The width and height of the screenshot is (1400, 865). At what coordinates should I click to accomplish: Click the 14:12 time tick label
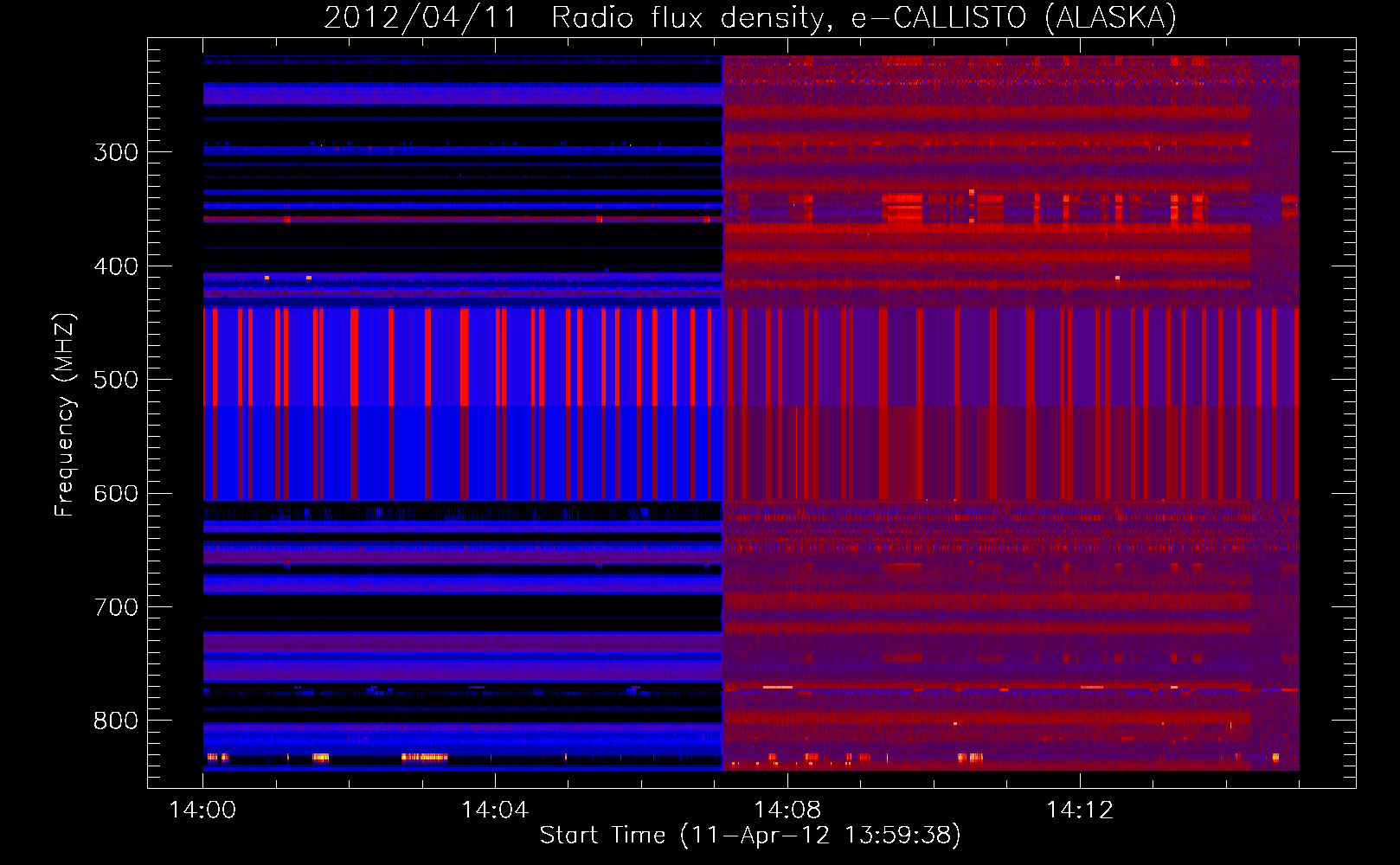pos(1080,810)
